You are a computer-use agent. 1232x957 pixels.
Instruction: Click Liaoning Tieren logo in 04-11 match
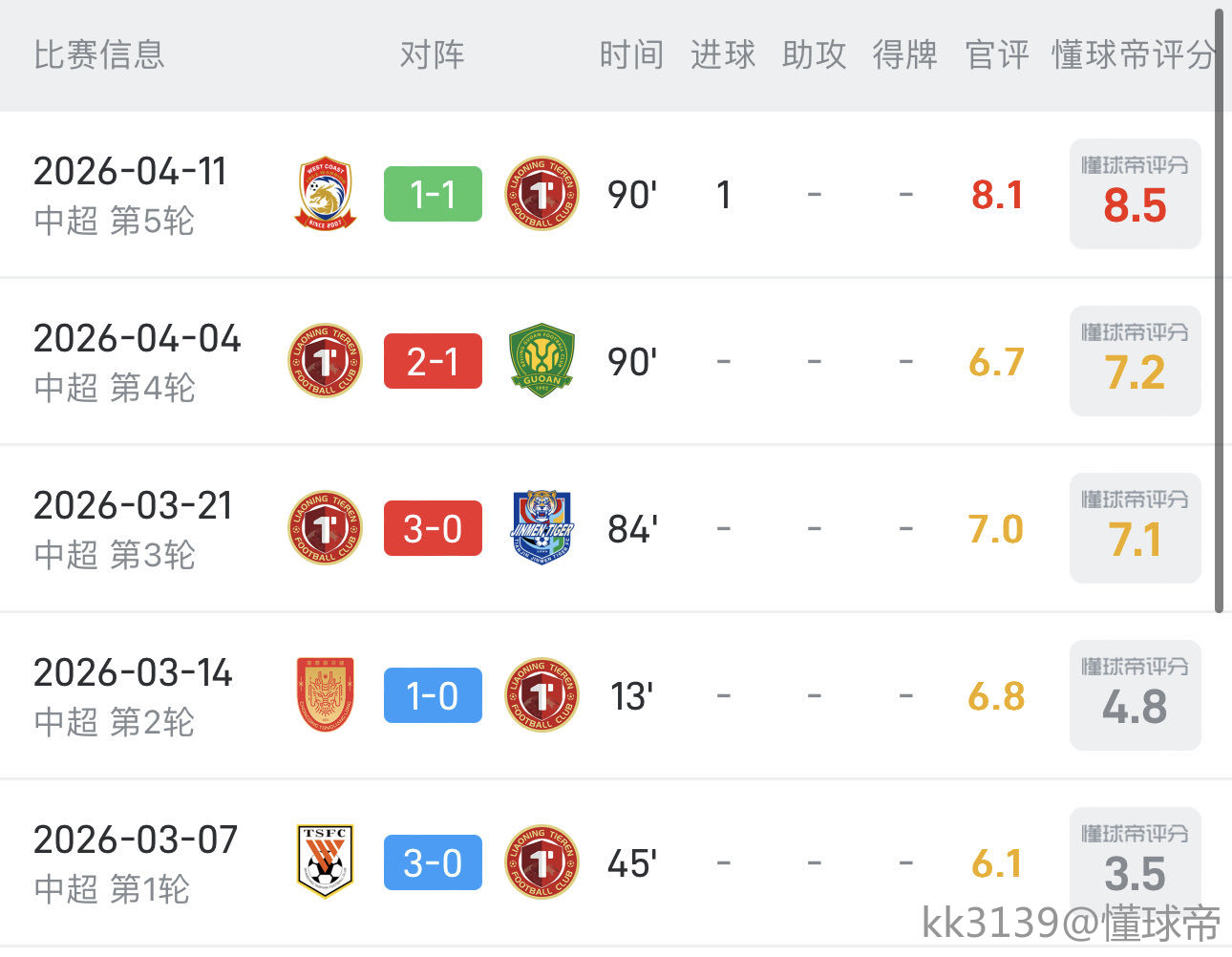[x=542, y=194]
